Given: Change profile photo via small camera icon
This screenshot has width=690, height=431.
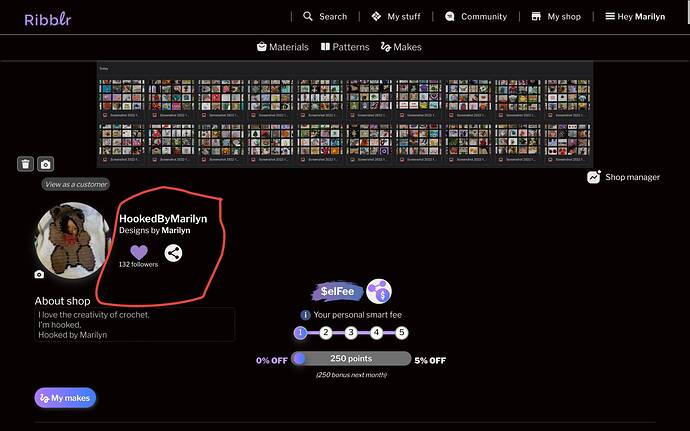Looking at the screenshot, I should pos(39,274).
